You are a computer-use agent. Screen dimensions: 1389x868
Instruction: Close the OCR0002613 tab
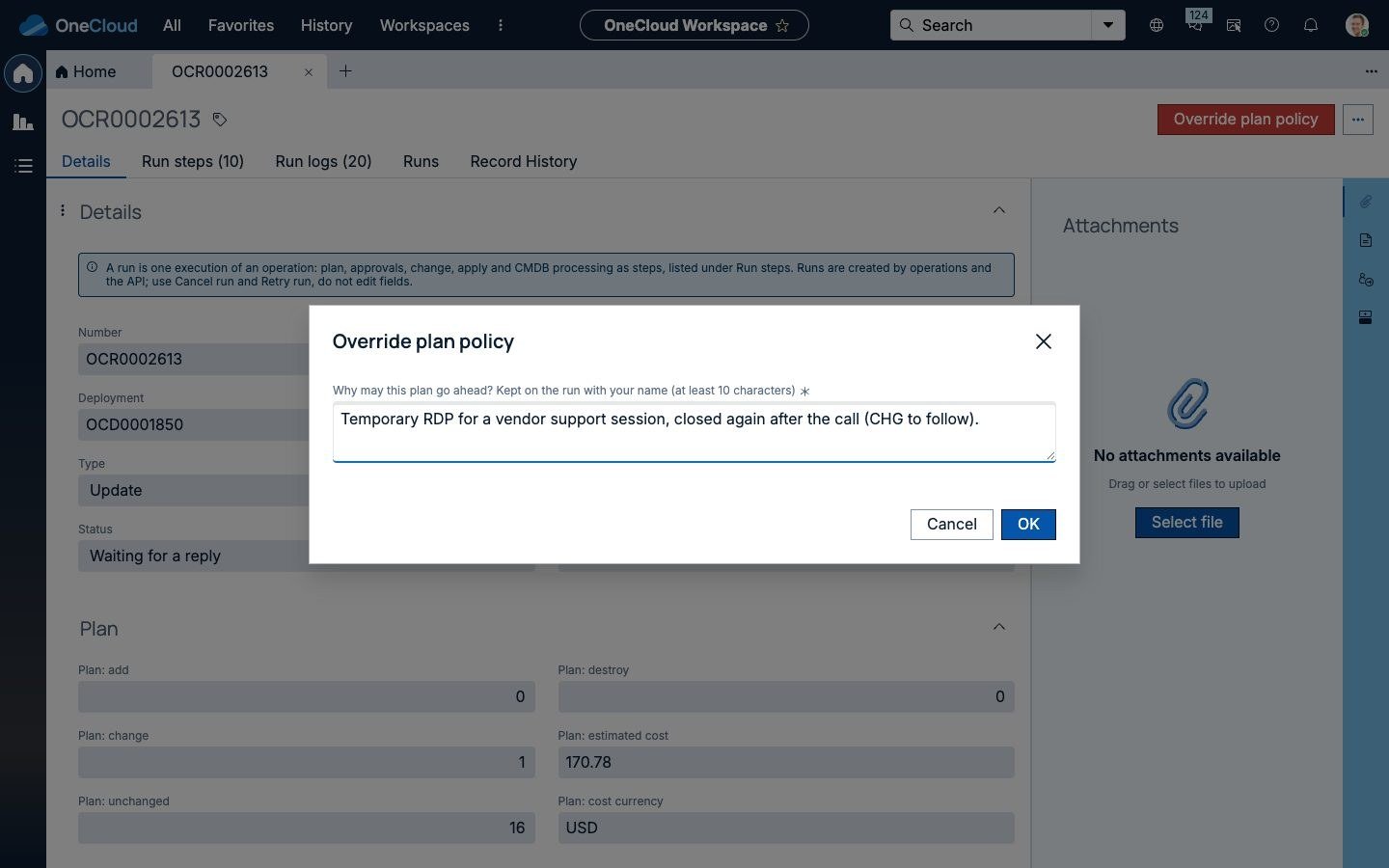pos(309,71)
